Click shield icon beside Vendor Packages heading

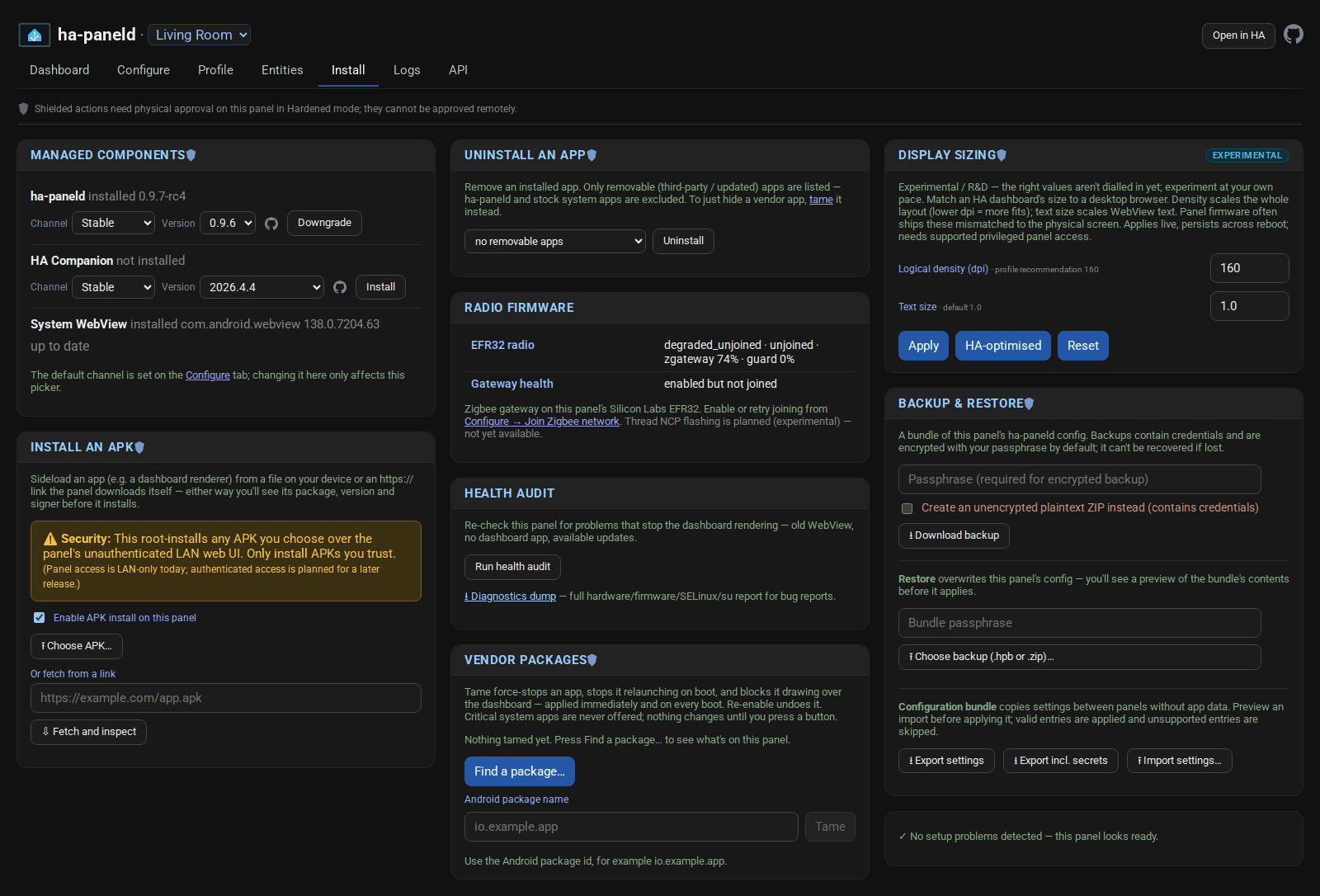tap(592, 660)
